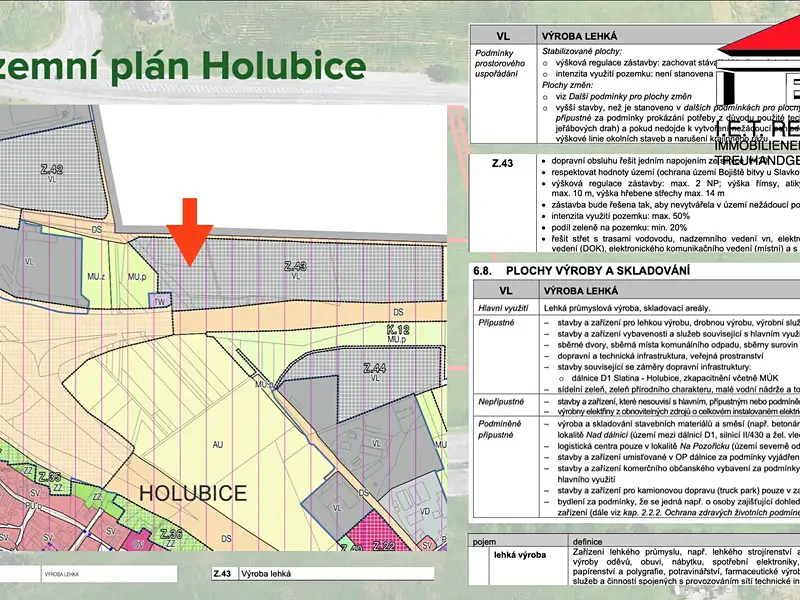The height and width of the screenshot is (600, 800).
Task: Click the Z.43 zone label on the map
Action: pos(295,266)
